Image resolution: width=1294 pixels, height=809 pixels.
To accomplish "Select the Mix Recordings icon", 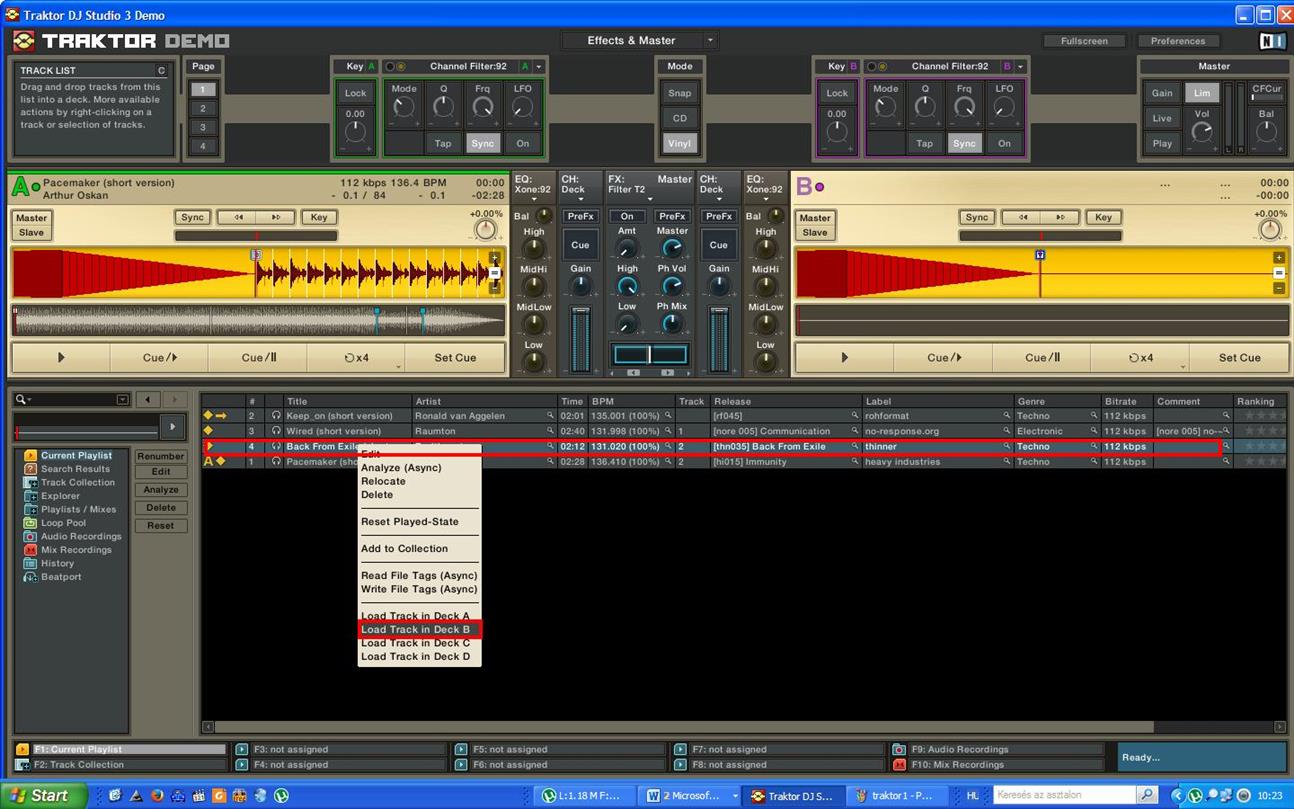I will click(31, 550).
